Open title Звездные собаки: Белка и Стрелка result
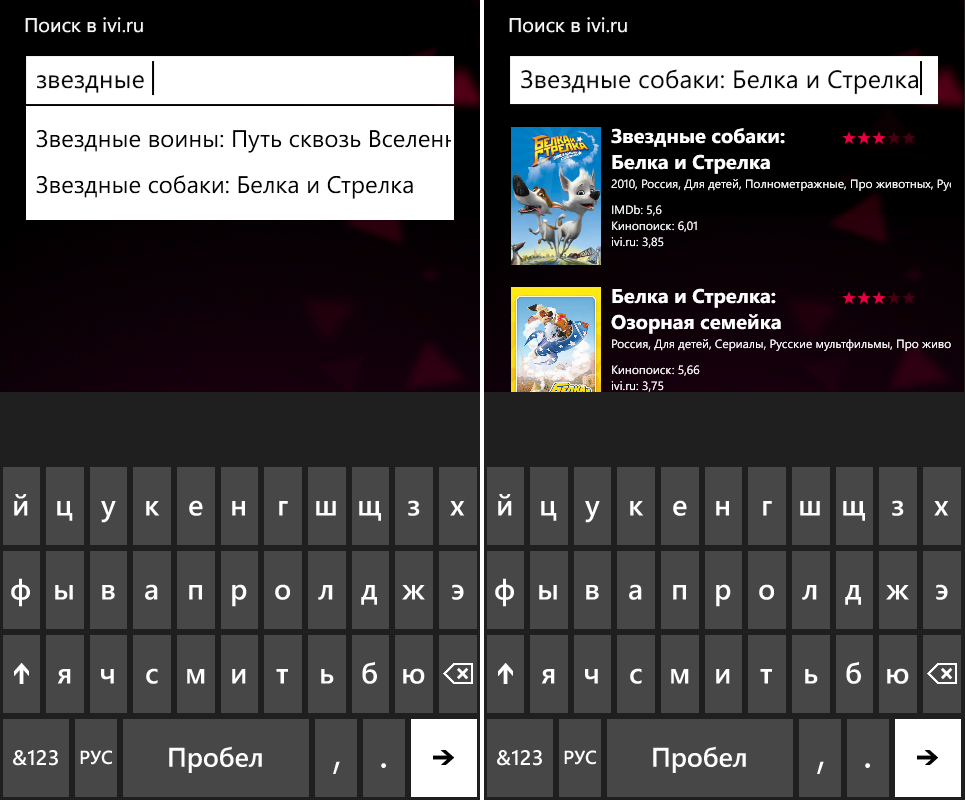Image resolution: width=965 pixels, height=800 pixels. (697, 149)
